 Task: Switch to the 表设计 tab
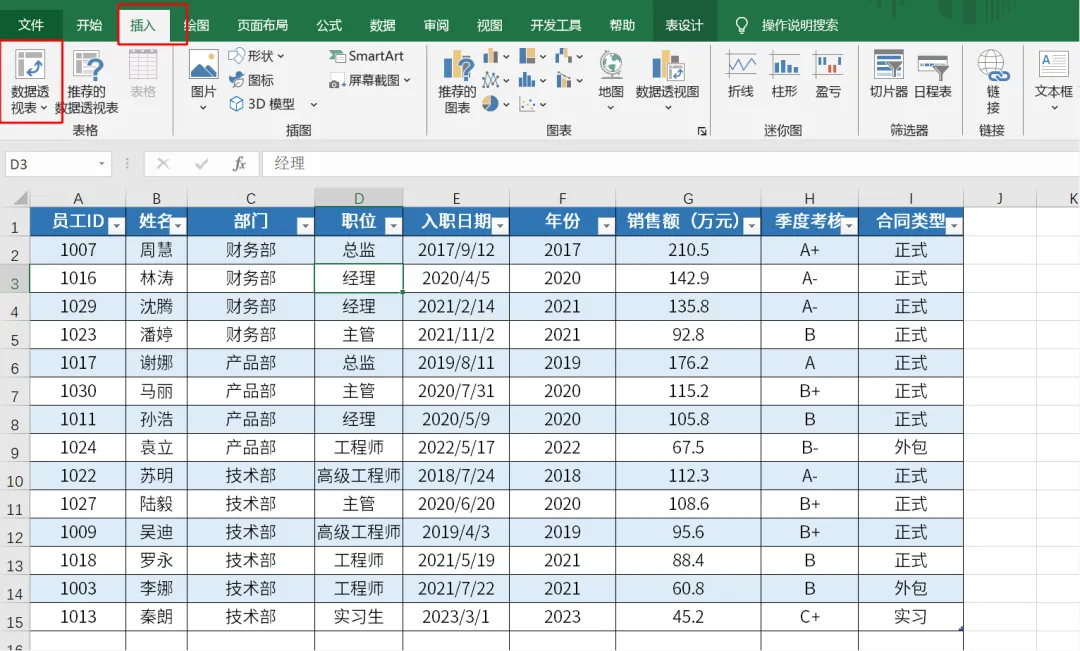point(684,25)
